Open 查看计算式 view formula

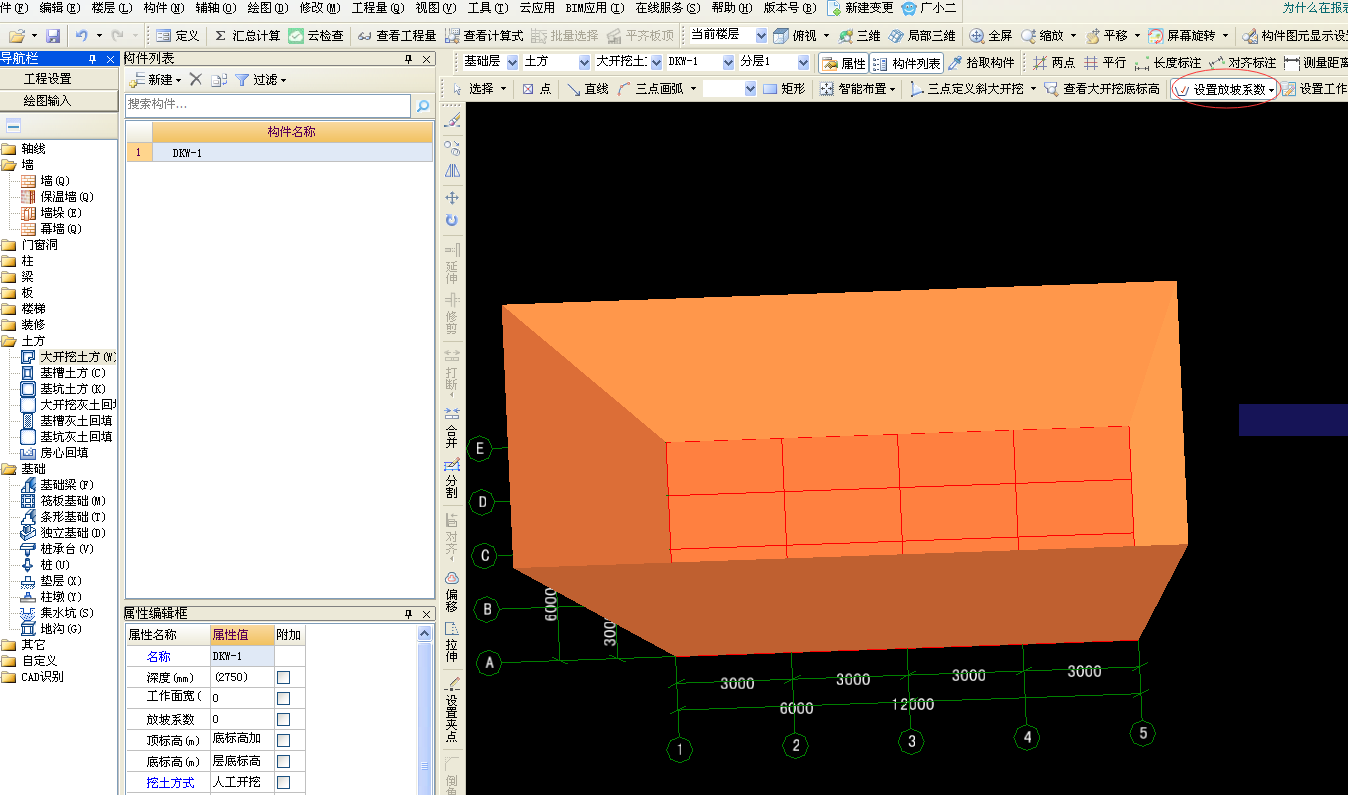tap(484, 36)
